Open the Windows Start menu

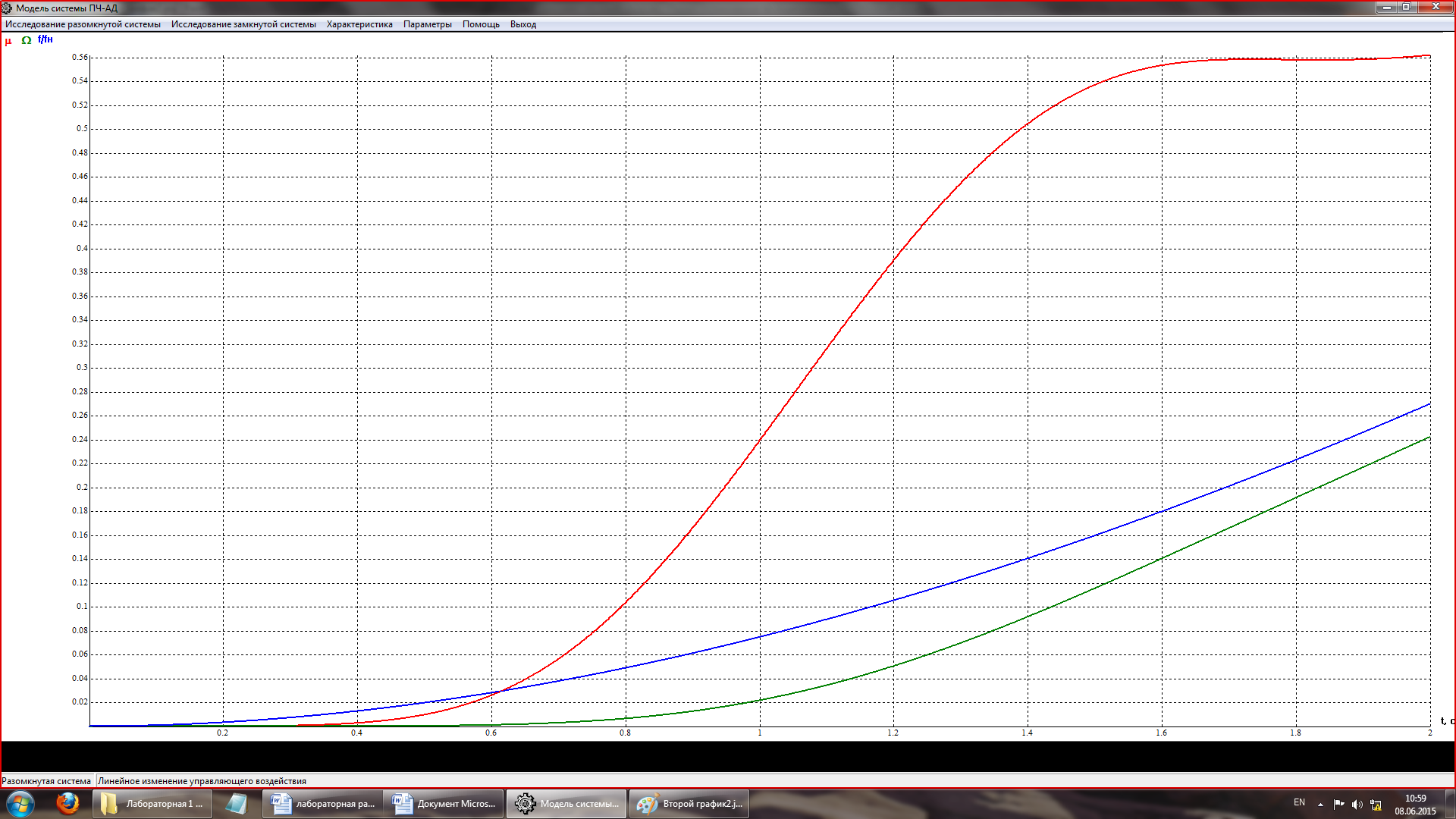(20, 804)
